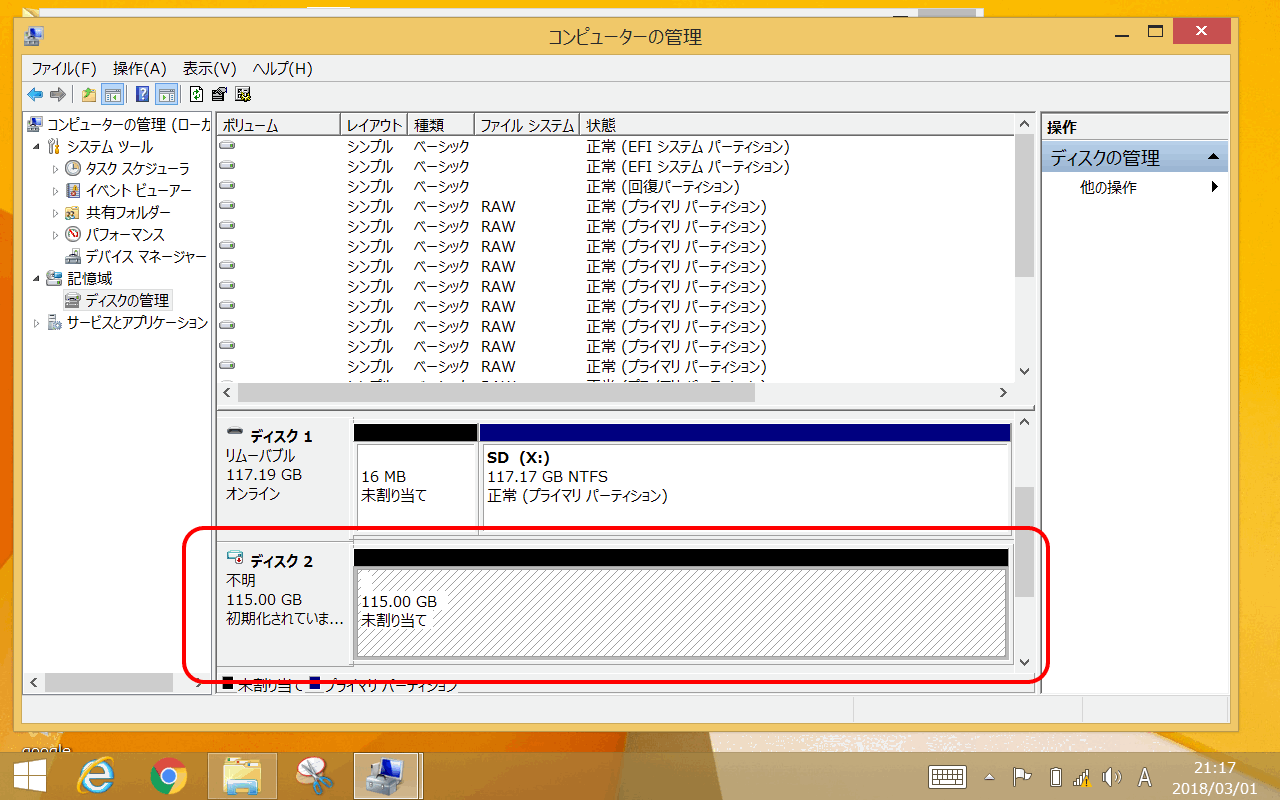Click the Properties icon in toolbar
Image resolution: width=1280 pixels, height=800 pixels.
click(x=219, y=94)
